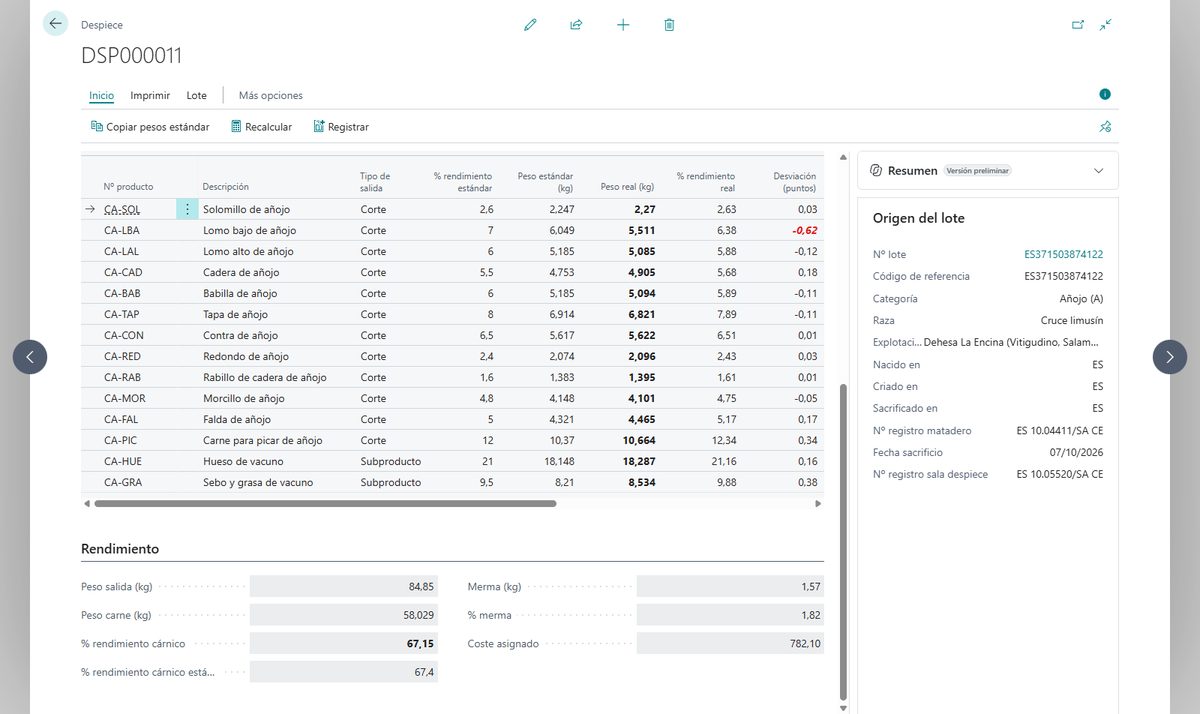Click the % rendimiento cárnico value
Image resolution: width=1200 pixels, height=714 pixels.
click(342, 644)
